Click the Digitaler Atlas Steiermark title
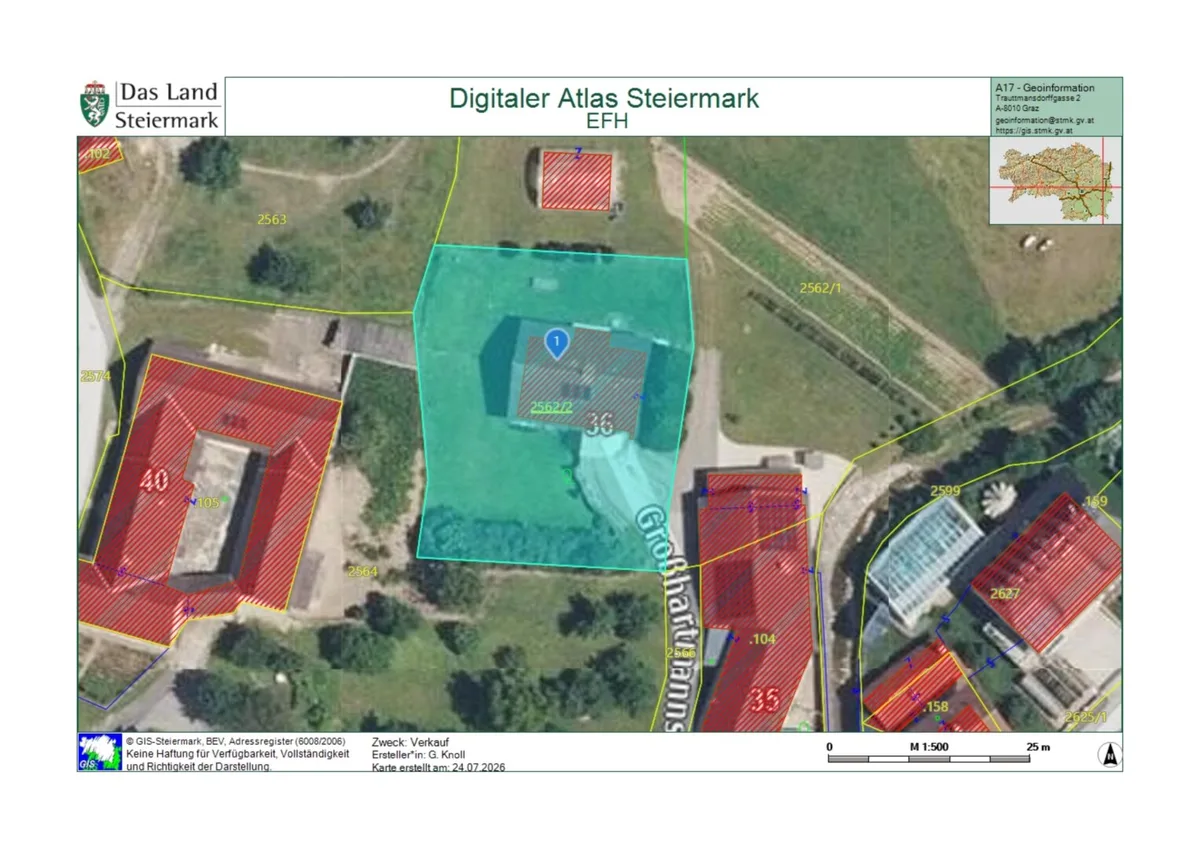Image resolution: width=1200 pixels, height=849 pixels. point(604,98)
